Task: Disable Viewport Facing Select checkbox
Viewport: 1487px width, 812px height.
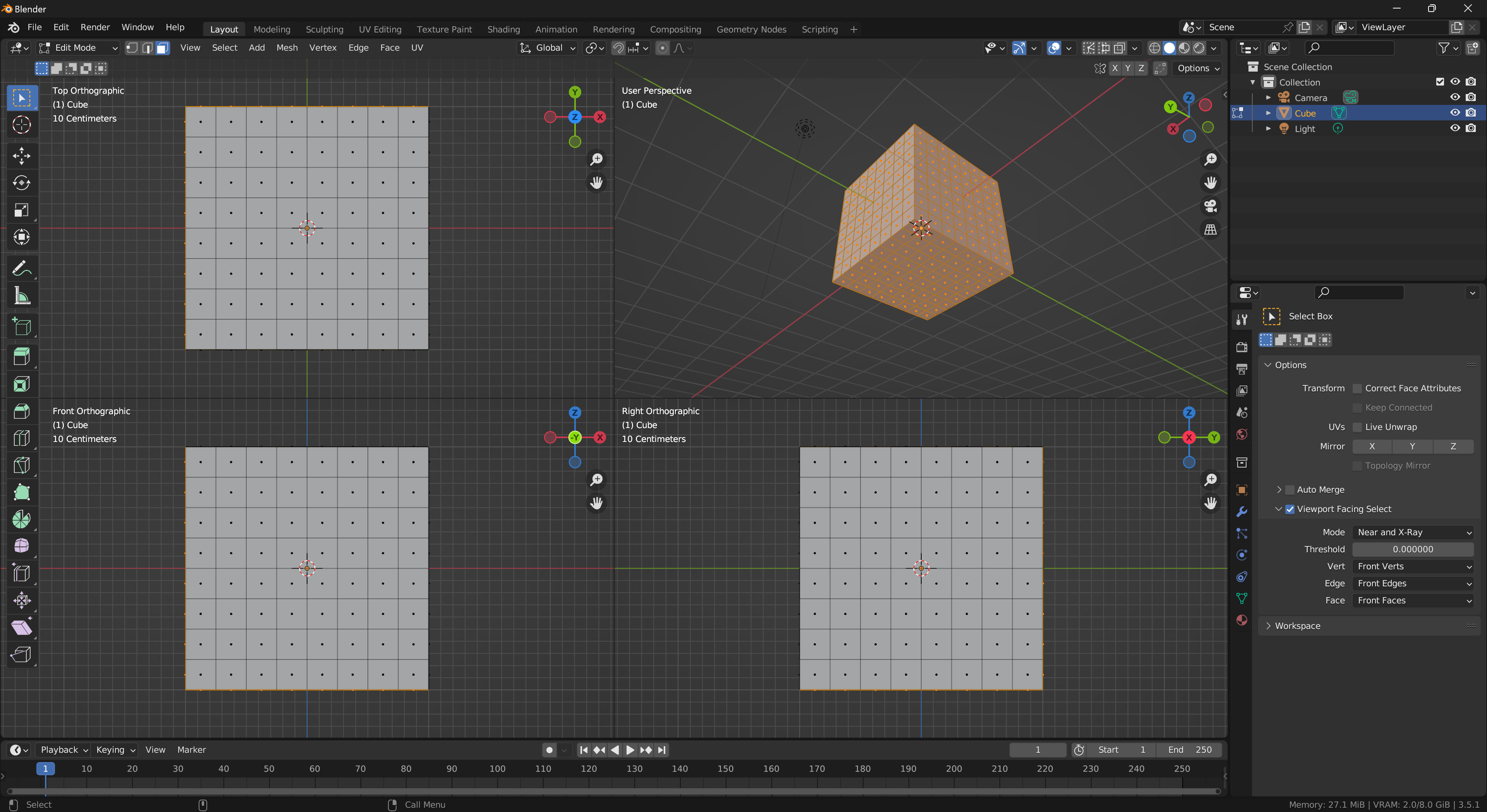Action: [x=1290, y=509]
